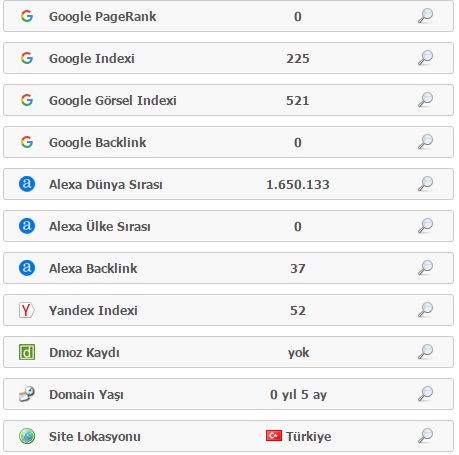Viewport: 459px width, 455px height.
Task: Click the globe icon for Site Lokasyonu
Action: [27, 436]
